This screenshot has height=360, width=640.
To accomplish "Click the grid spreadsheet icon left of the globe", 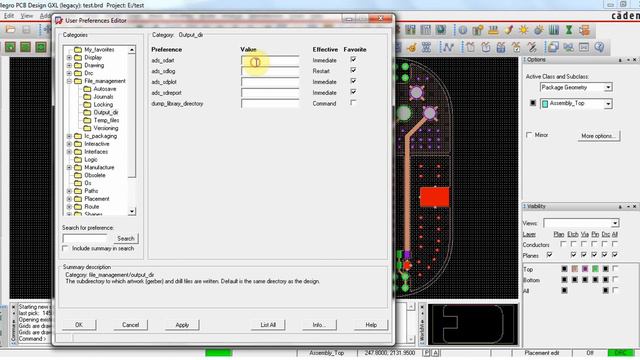I will pos(426,30).
